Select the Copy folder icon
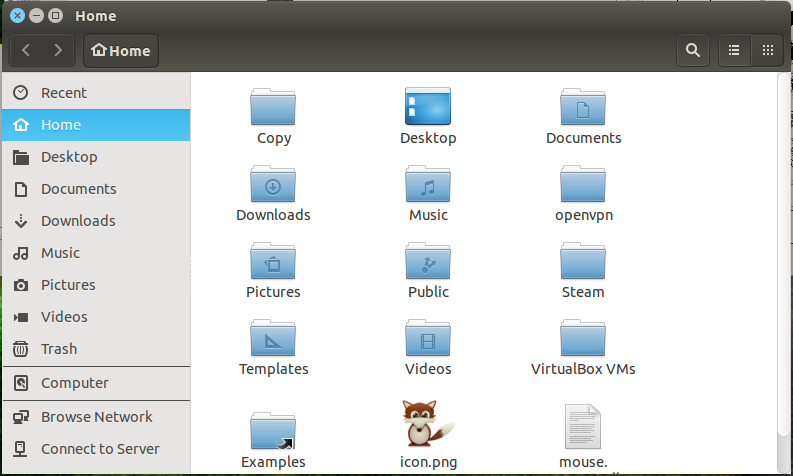Screen dimensions: 793x476 point(273,107)
